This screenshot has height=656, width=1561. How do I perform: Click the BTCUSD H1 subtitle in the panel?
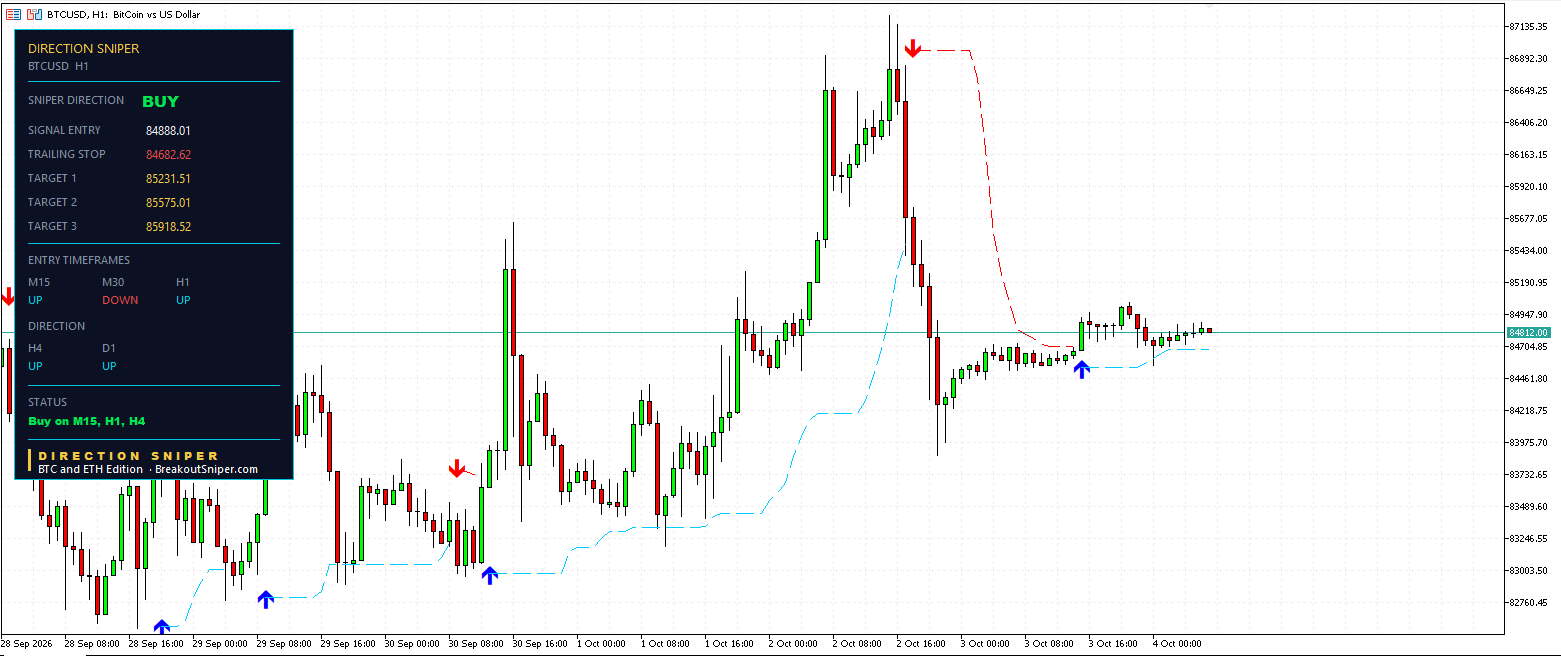click(x=59, y=66)
